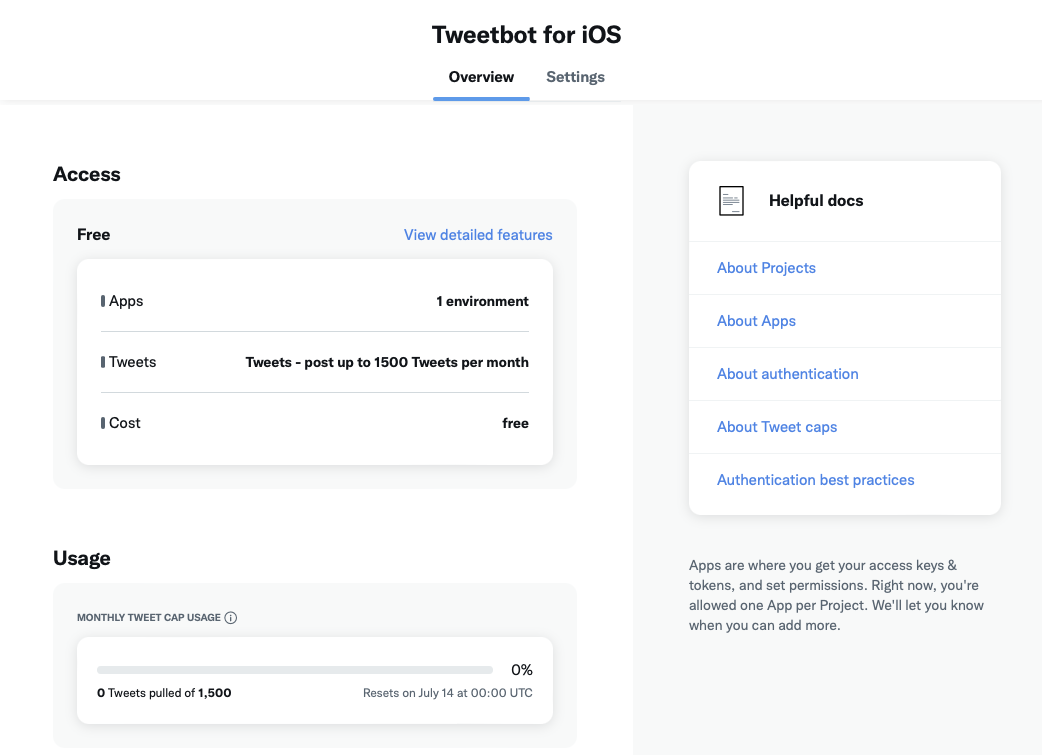The width and height of the screenshot is (1042, 755).
Task: Click the Helpful docs heading
Action: [815, 201]
